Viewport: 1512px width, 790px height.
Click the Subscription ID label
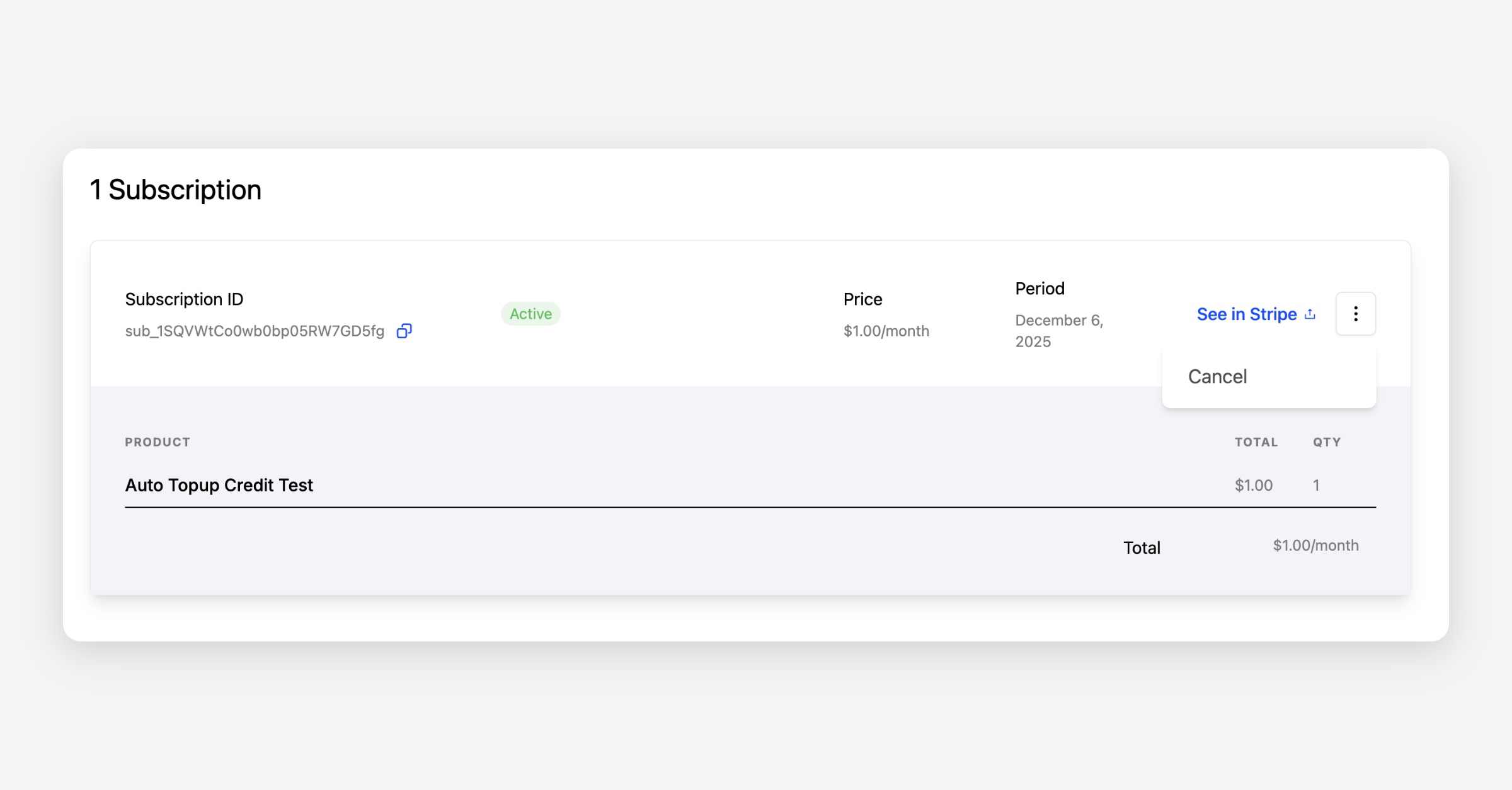coord(184,299)
